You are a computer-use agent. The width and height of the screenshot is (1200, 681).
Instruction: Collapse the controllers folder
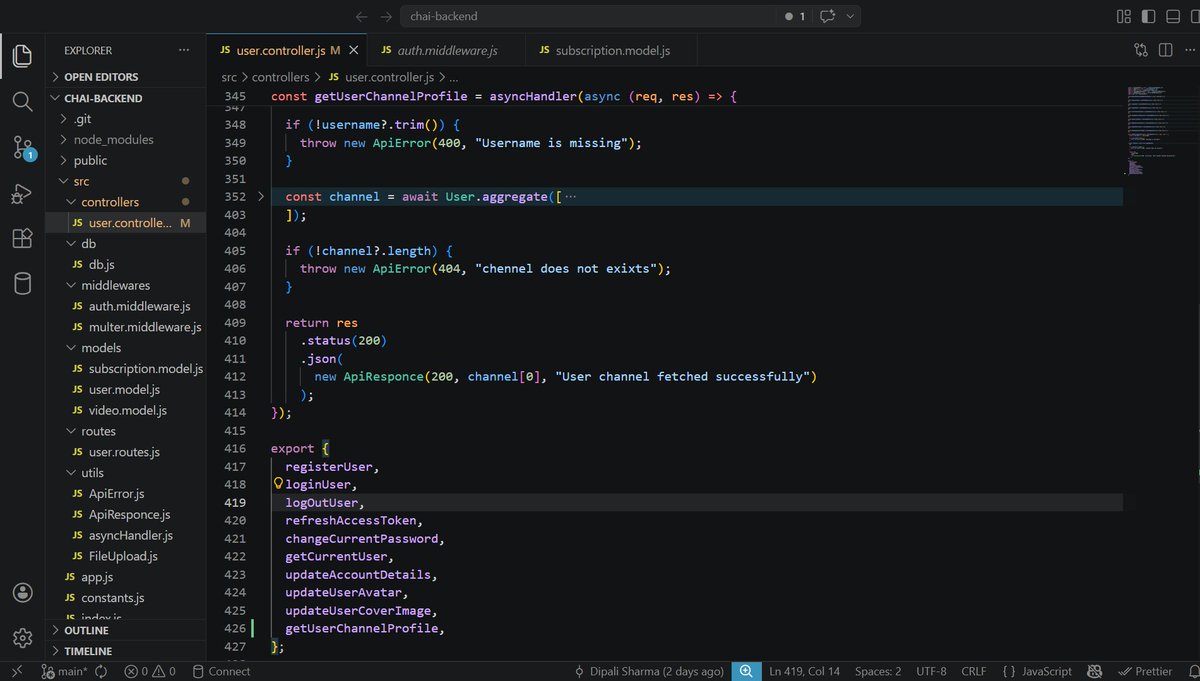125,202
